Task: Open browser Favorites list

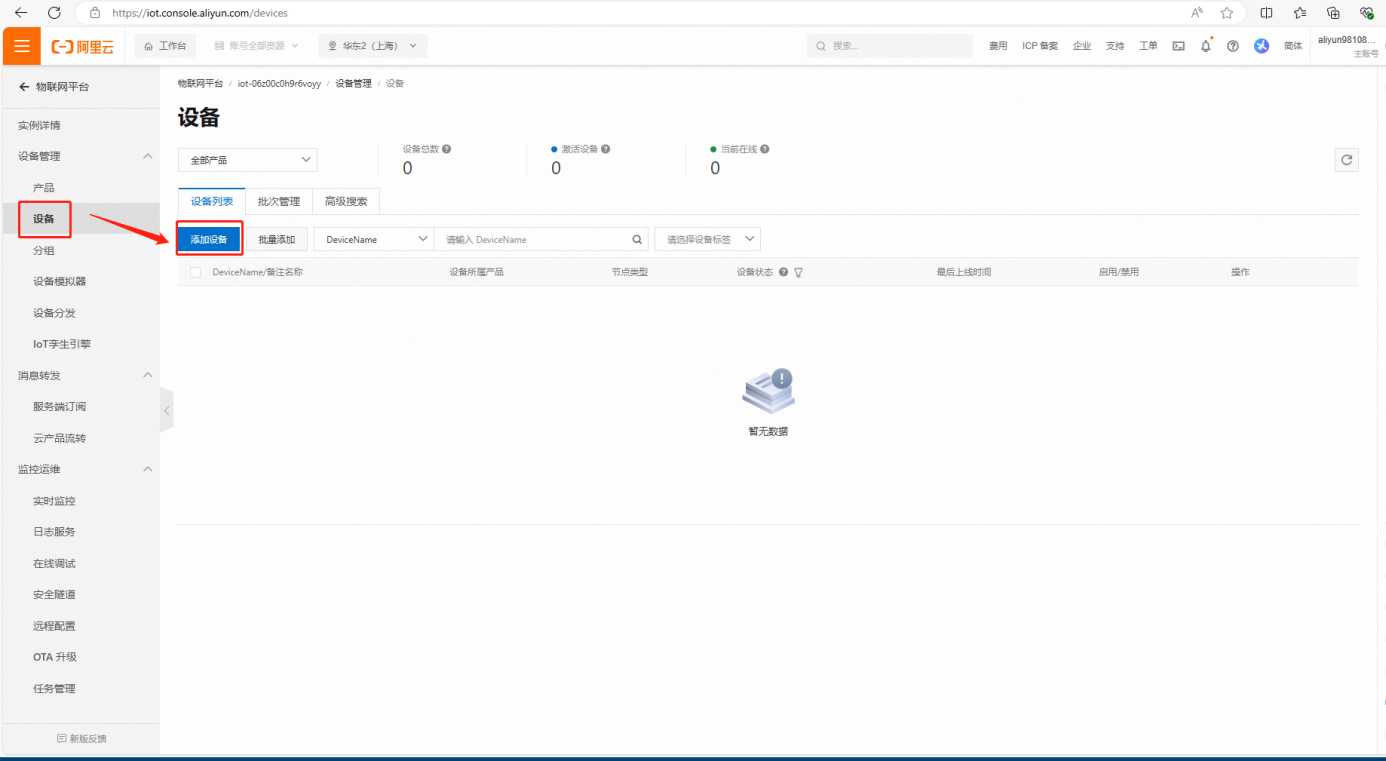Action: pyautogui.click(x=1300, y=13)
